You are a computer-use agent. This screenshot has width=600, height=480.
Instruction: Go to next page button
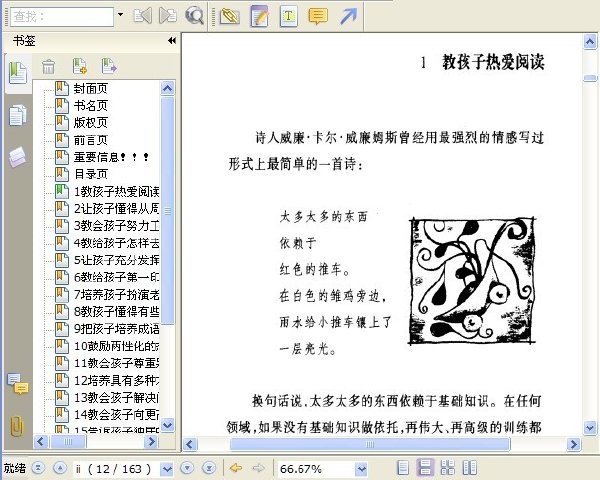pos(187,468)
